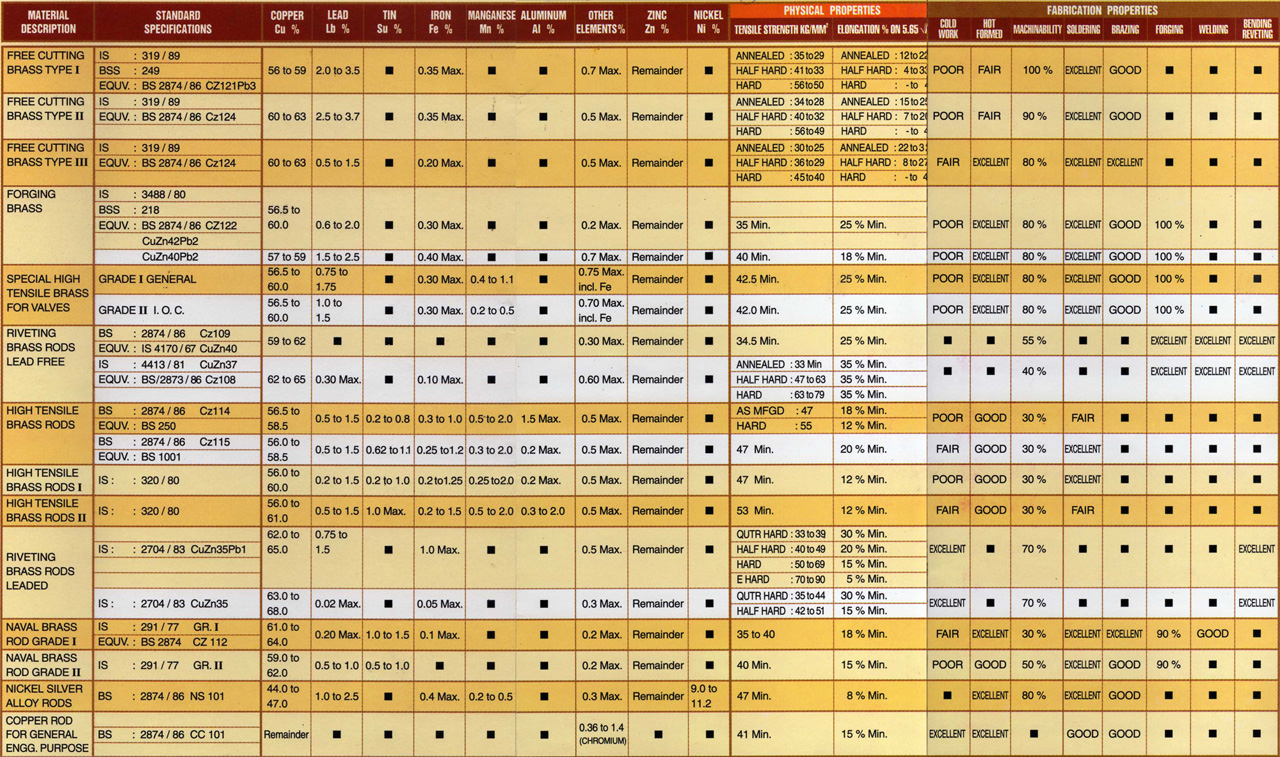This screenshot has width=1280, height=757.
Task: Select the 'MACHINABILITY' column header
Action: [x=1036, y=30]
